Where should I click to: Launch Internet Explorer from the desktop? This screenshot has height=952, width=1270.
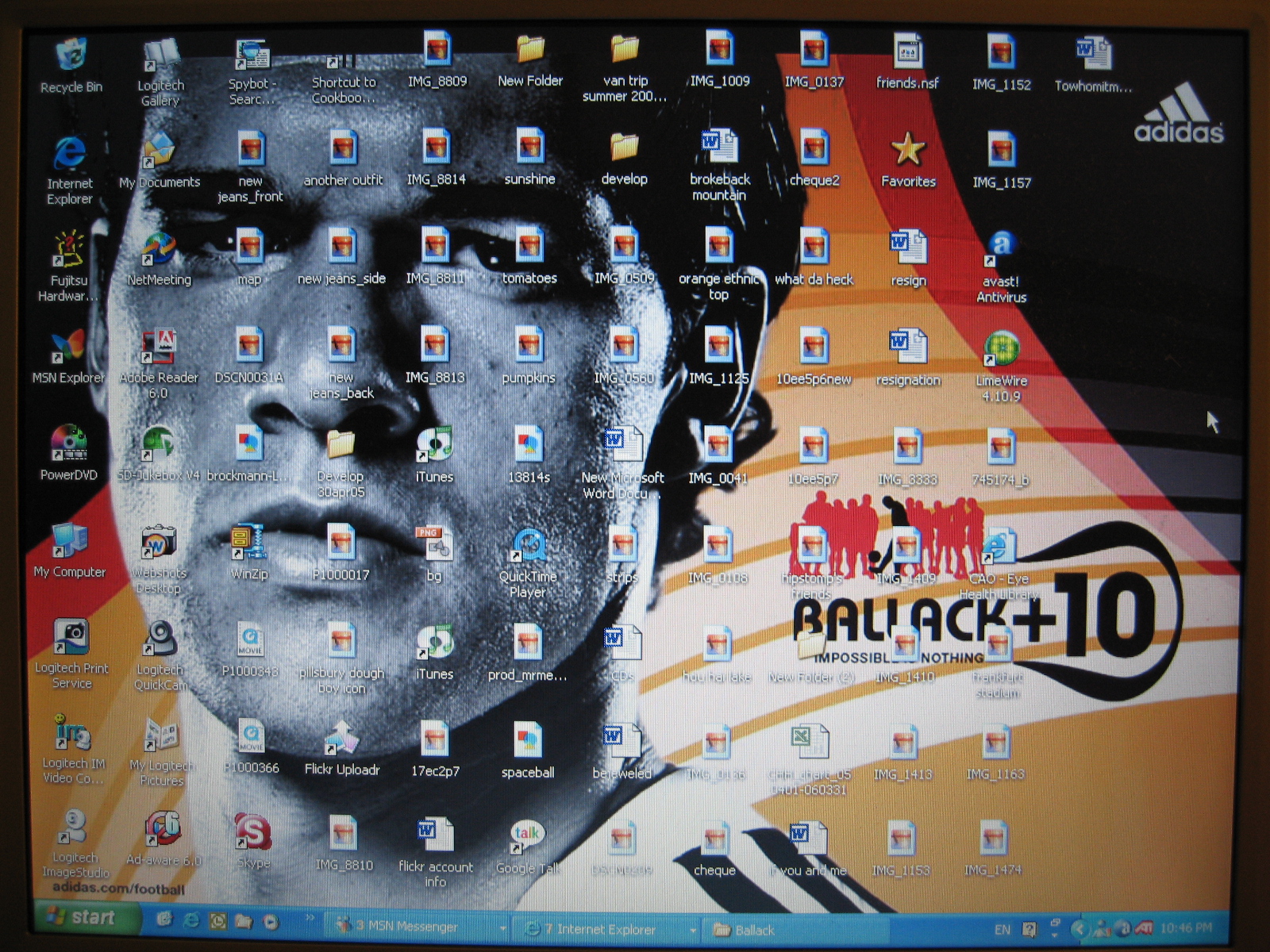70,152
